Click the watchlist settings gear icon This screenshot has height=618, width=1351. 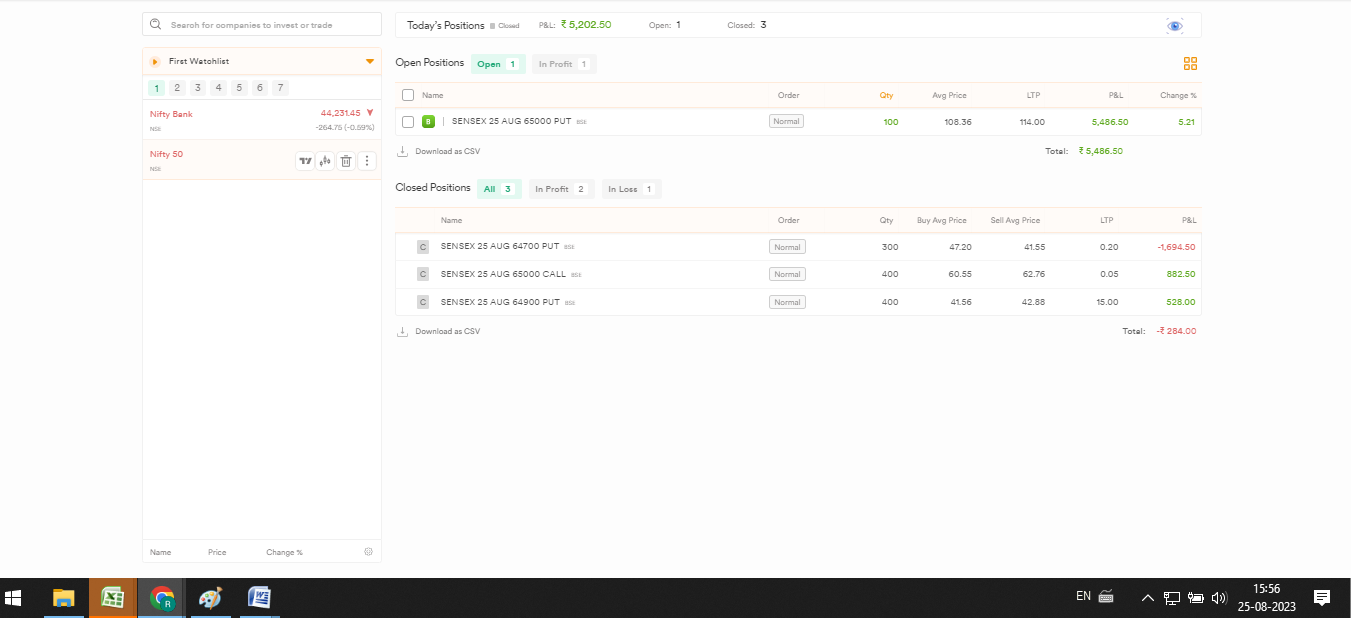[368, 552]
